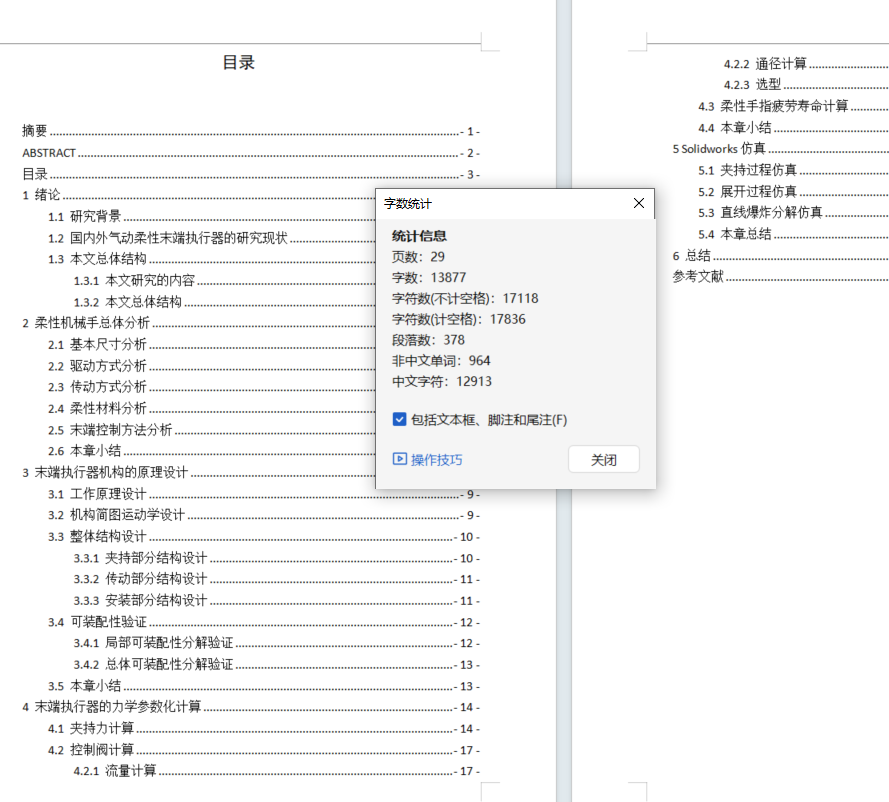Go to 3.3 整体结构设计
The image size is (889, 802).
(264, 537)
